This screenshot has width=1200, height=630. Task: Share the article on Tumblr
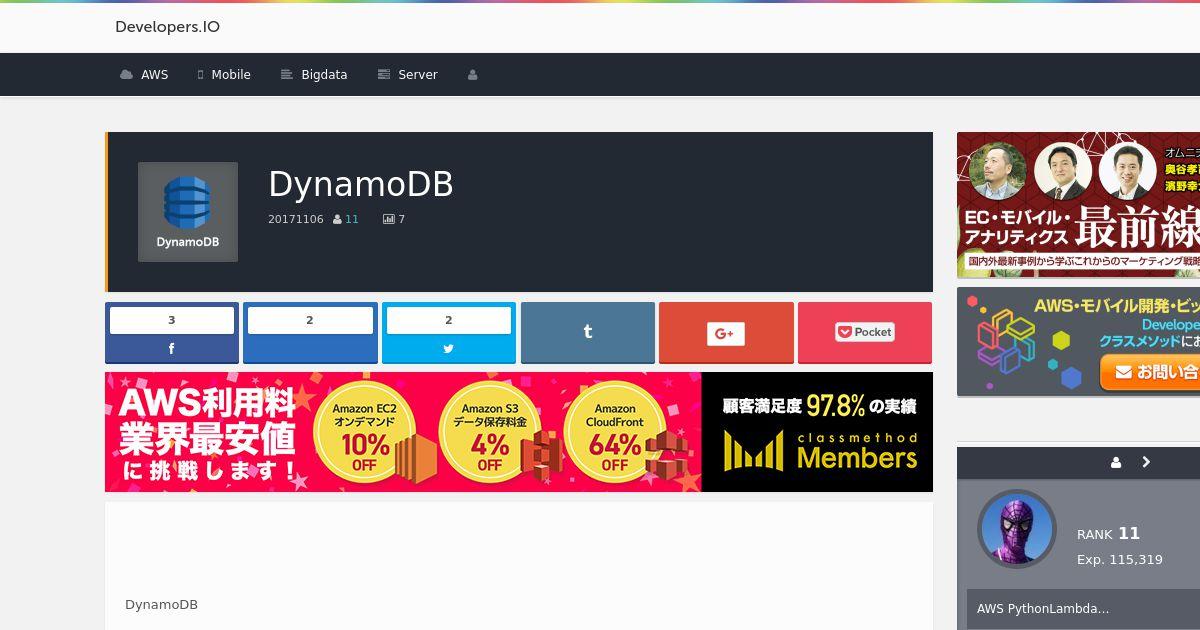point(587,333)
